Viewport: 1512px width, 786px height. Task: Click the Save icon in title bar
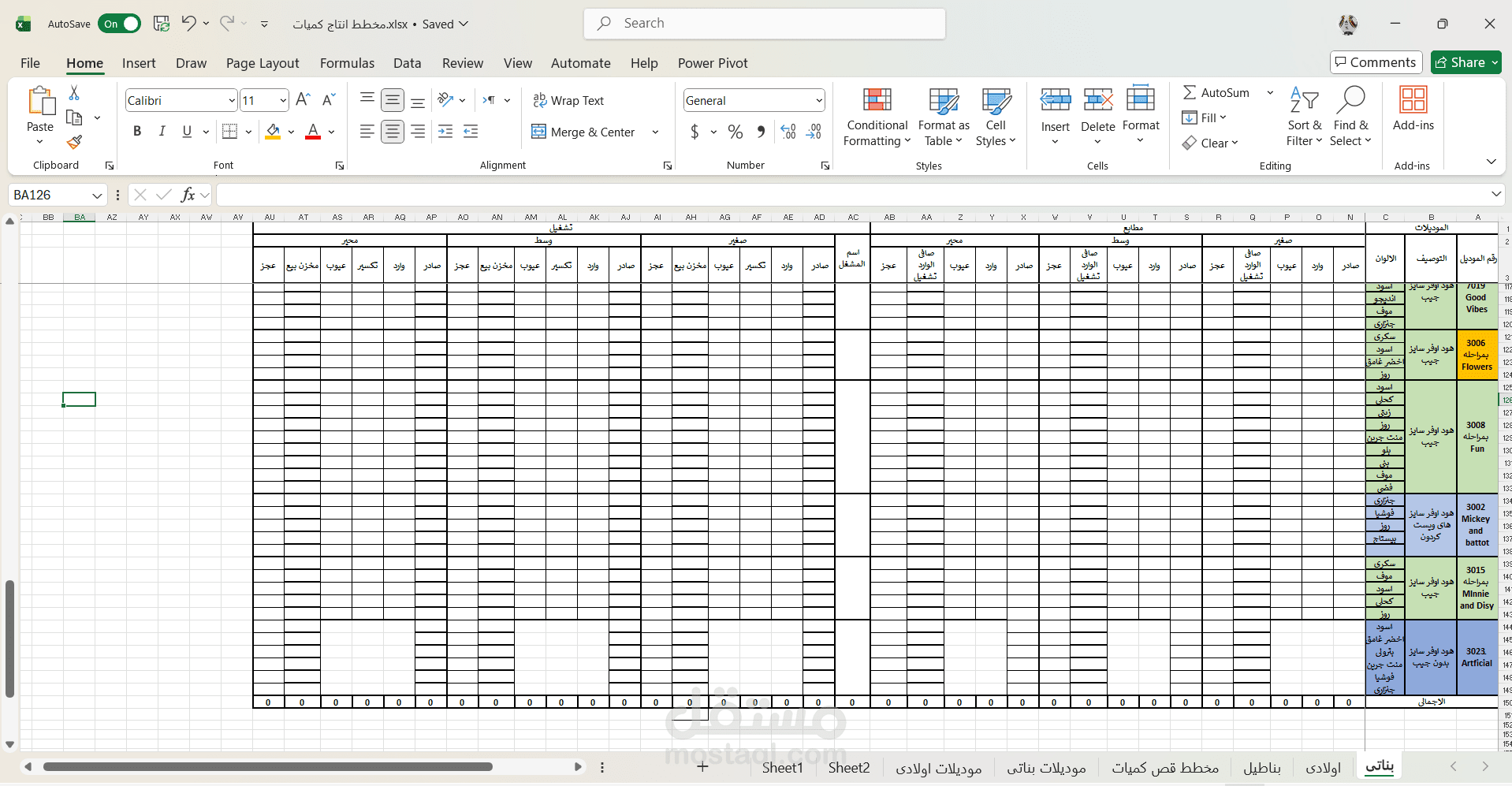coord(162,24)
